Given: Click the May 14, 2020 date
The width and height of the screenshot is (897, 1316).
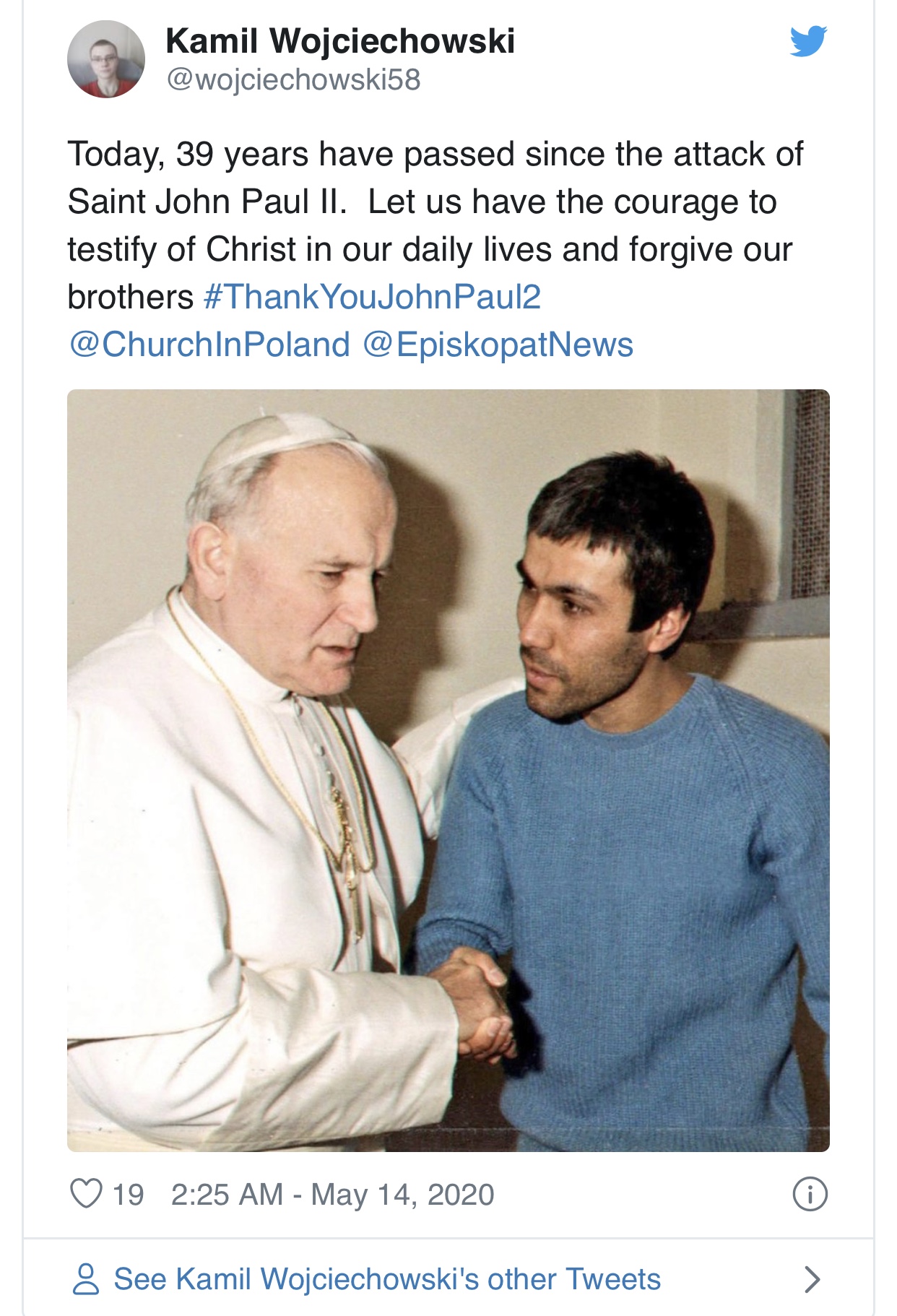Looking at the screenshot, I should [x=402, y=1195].
